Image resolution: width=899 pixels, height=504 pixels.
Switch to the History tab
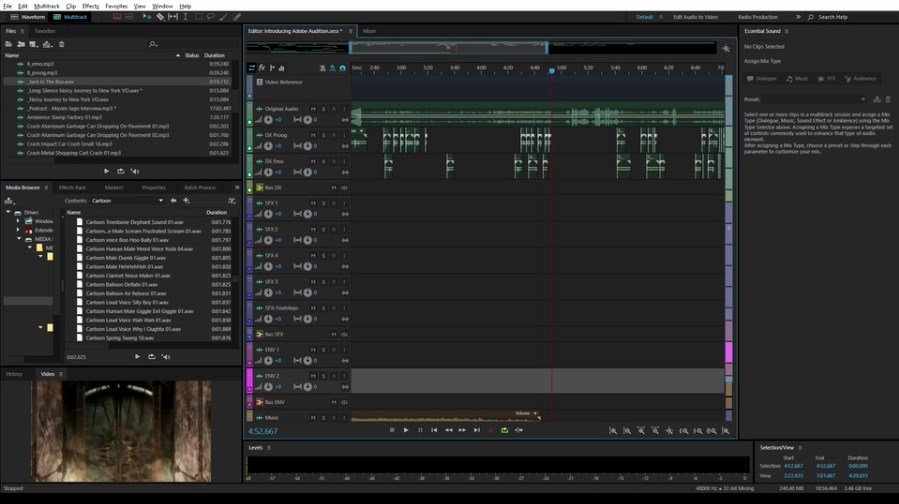tap(14, 374)
